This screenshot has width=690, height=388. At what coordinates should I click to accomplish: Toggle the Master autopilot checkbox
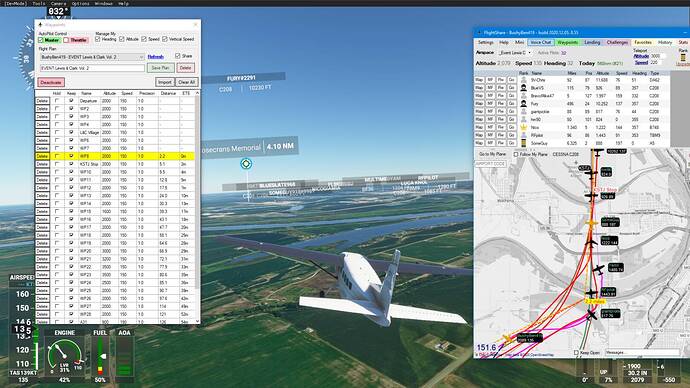pos(41,40)
